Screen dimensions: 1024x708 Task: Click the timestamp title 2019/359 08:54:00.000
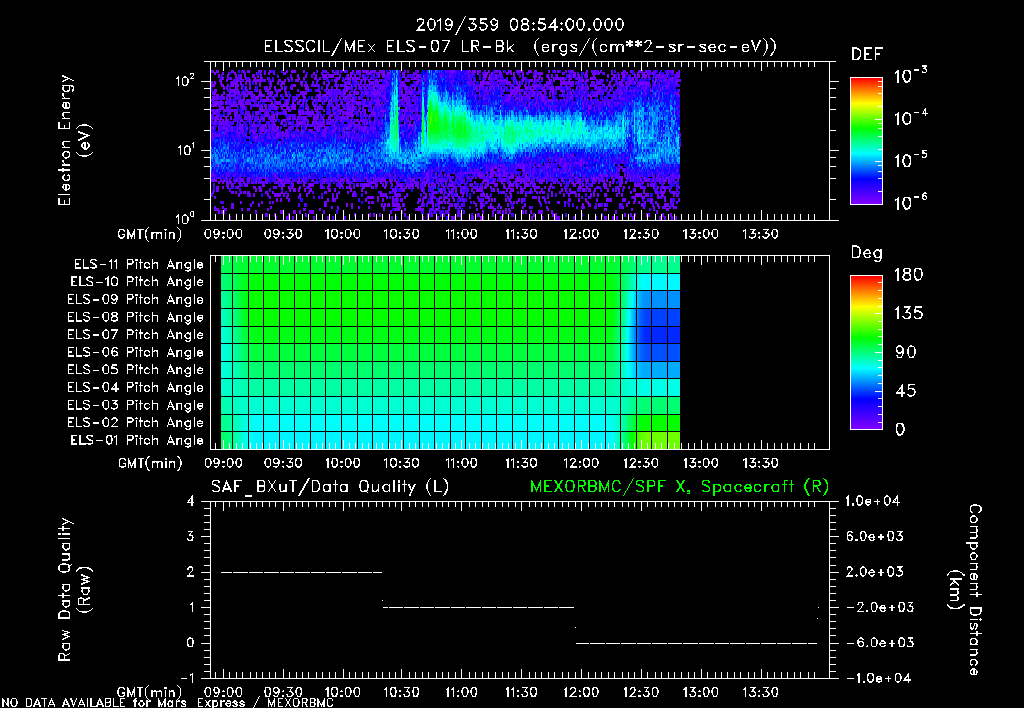pos(520,25)
